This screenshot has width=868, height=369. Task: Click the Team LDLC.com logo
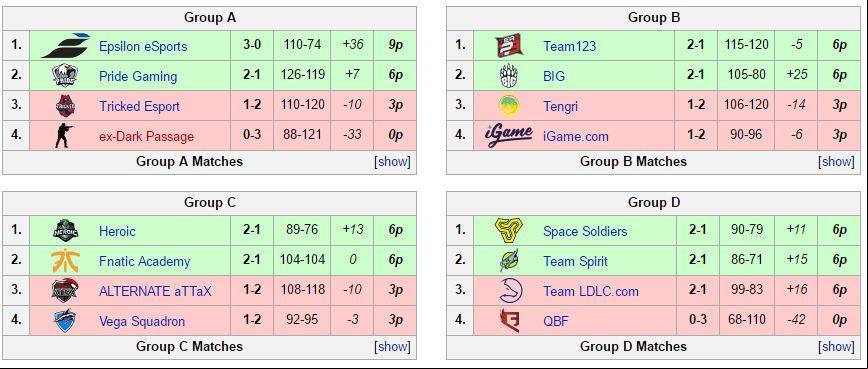[x=508, y=291]
